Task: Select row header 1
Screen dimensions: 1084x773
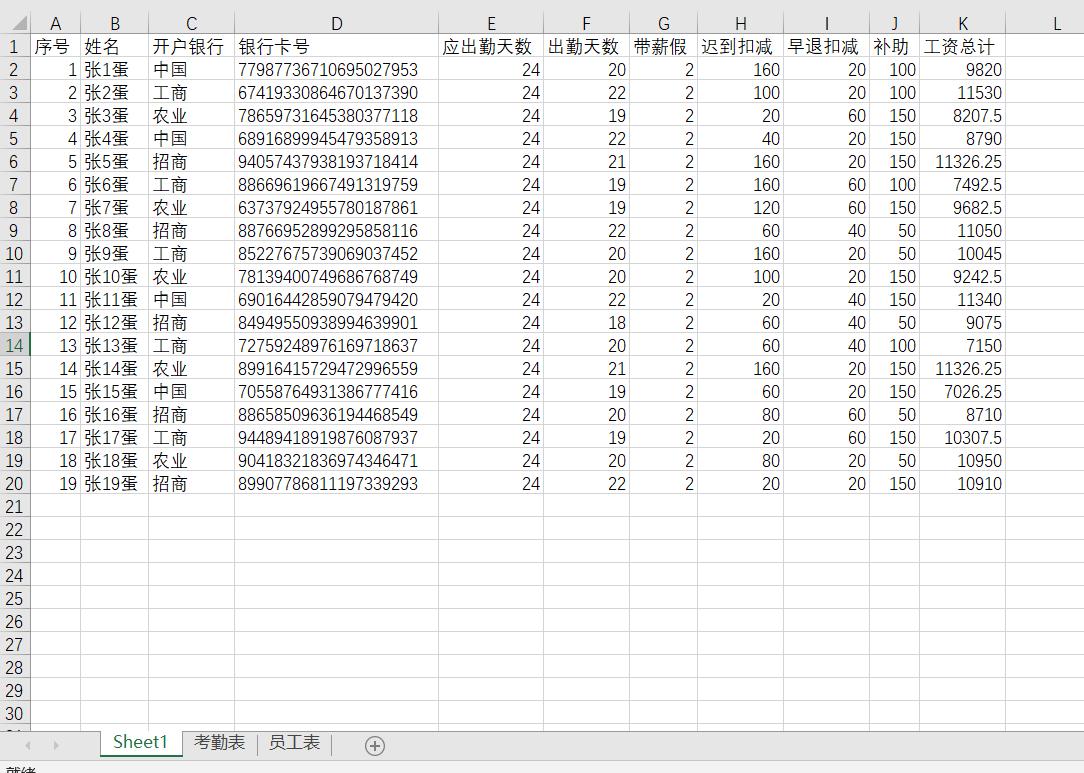Action: point(14,46)
